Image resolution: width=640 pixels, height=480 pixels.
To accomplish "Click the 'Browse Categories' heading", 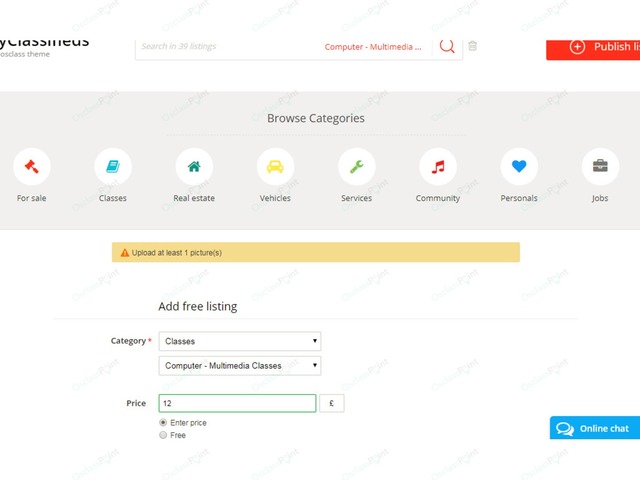I will coord(316,118).
